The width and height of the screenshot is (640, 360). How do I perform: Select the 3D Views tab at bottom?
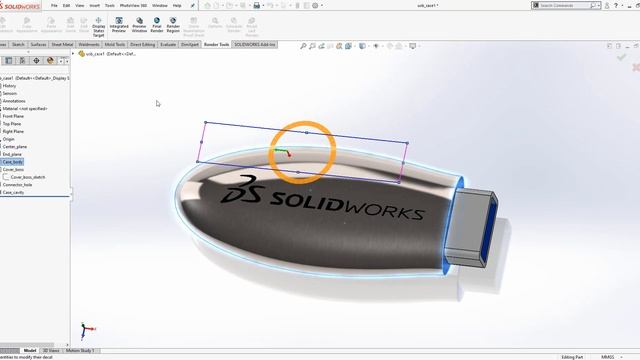51,351
